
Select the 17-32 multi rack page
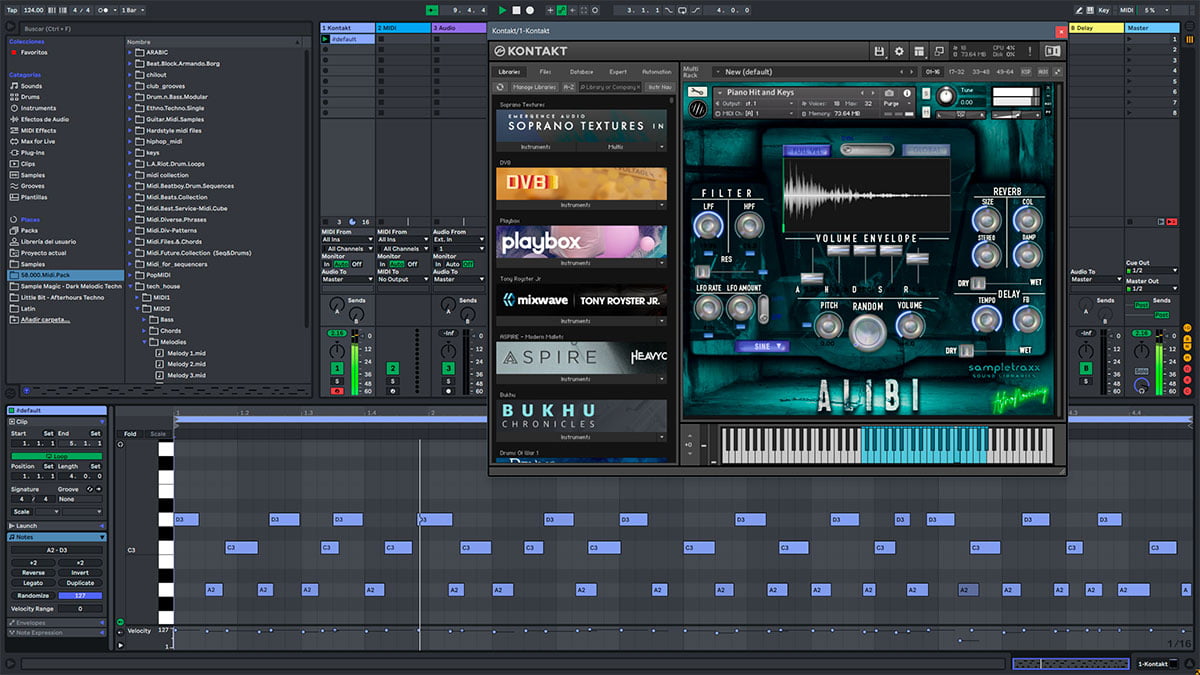[956, 72]
